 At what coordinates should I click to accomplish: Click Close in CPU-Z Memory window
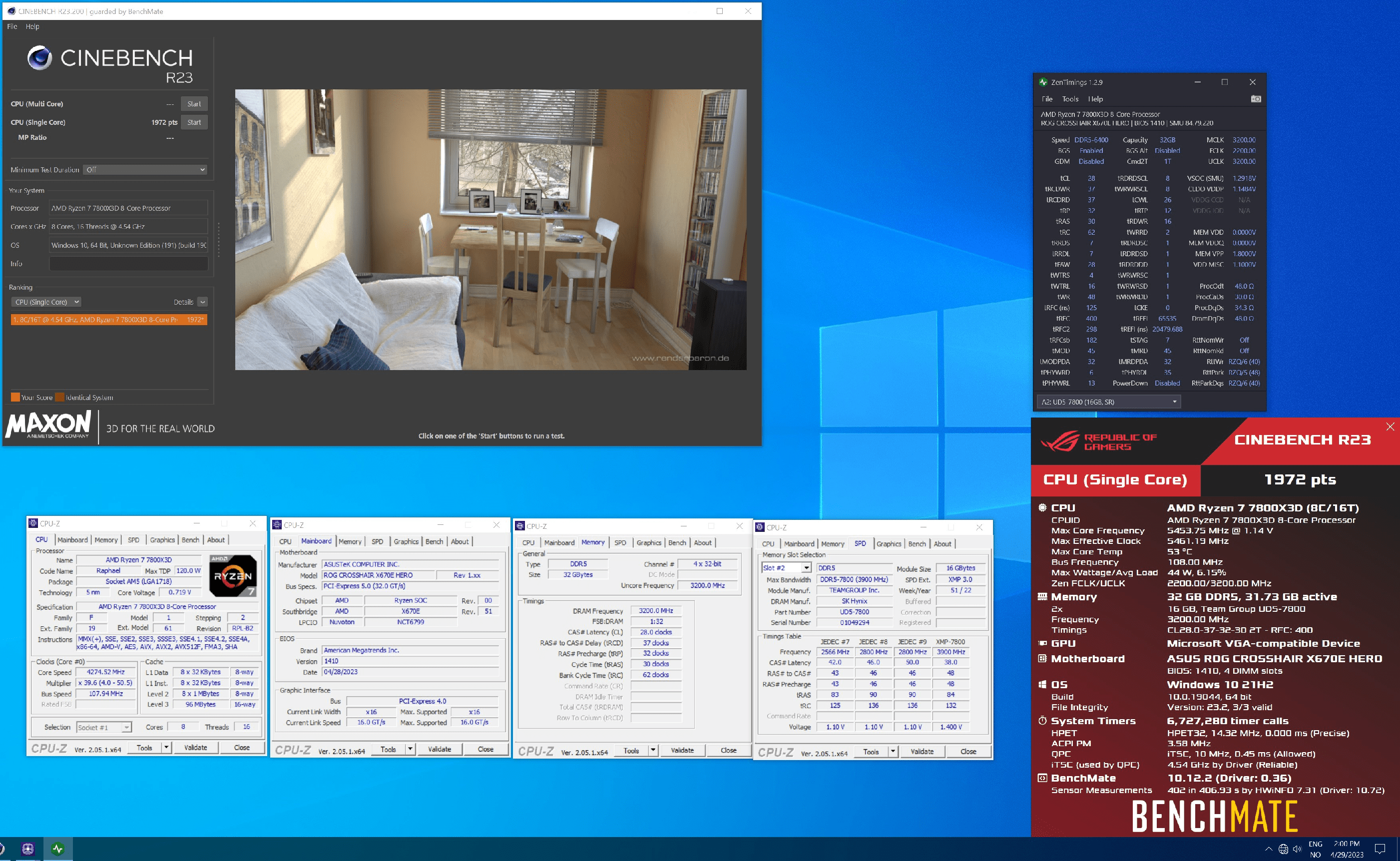click(x=729, y=750)
